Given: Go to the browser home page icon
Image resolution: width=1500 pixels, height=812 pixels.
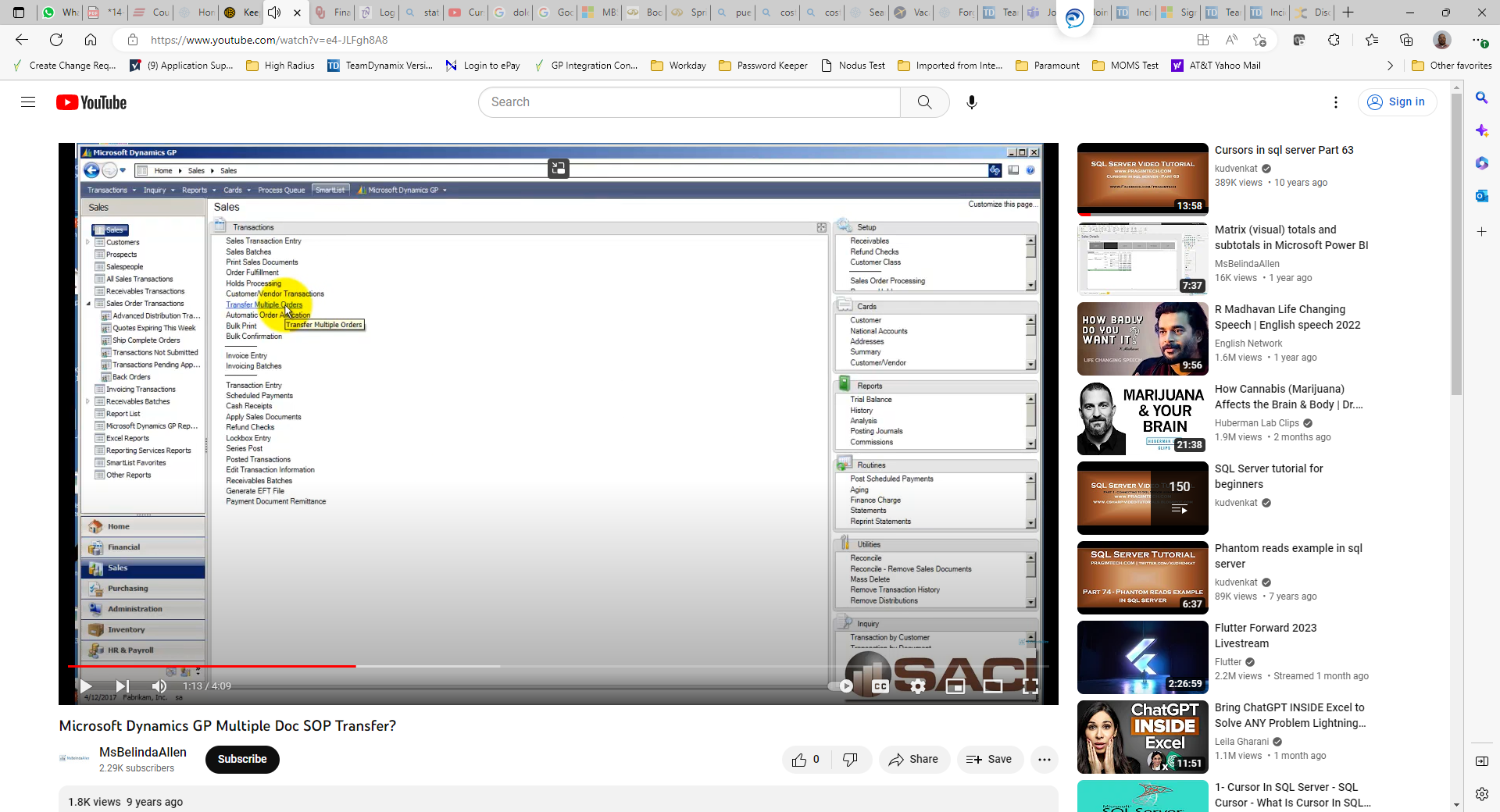Looking at the screenshot, I should (x=91, y=40).
